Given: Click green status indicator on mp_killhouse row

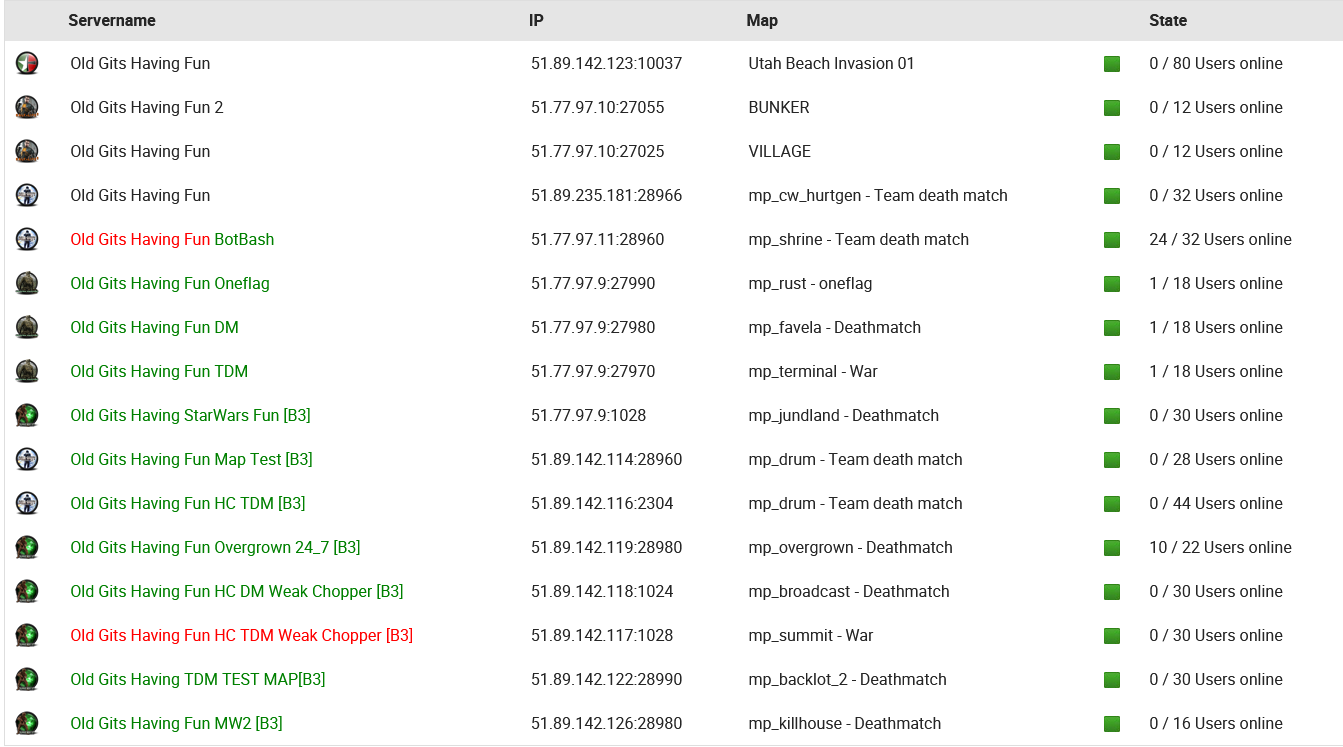Looking at the screenshot, I should pyautogui.click(x=1112, y=724).
